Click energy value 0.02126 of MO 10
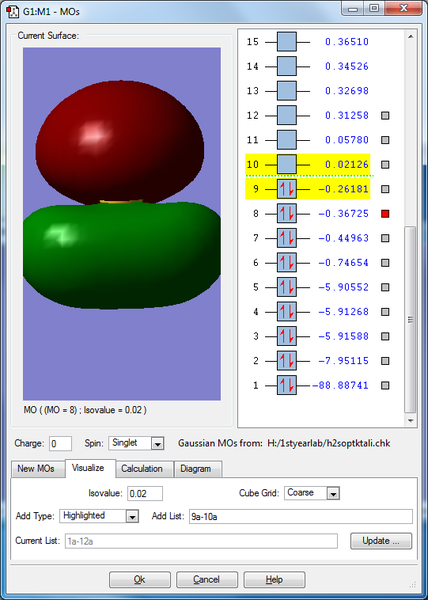The height and width of the screenshot is (600, 428). pos(347,165)
